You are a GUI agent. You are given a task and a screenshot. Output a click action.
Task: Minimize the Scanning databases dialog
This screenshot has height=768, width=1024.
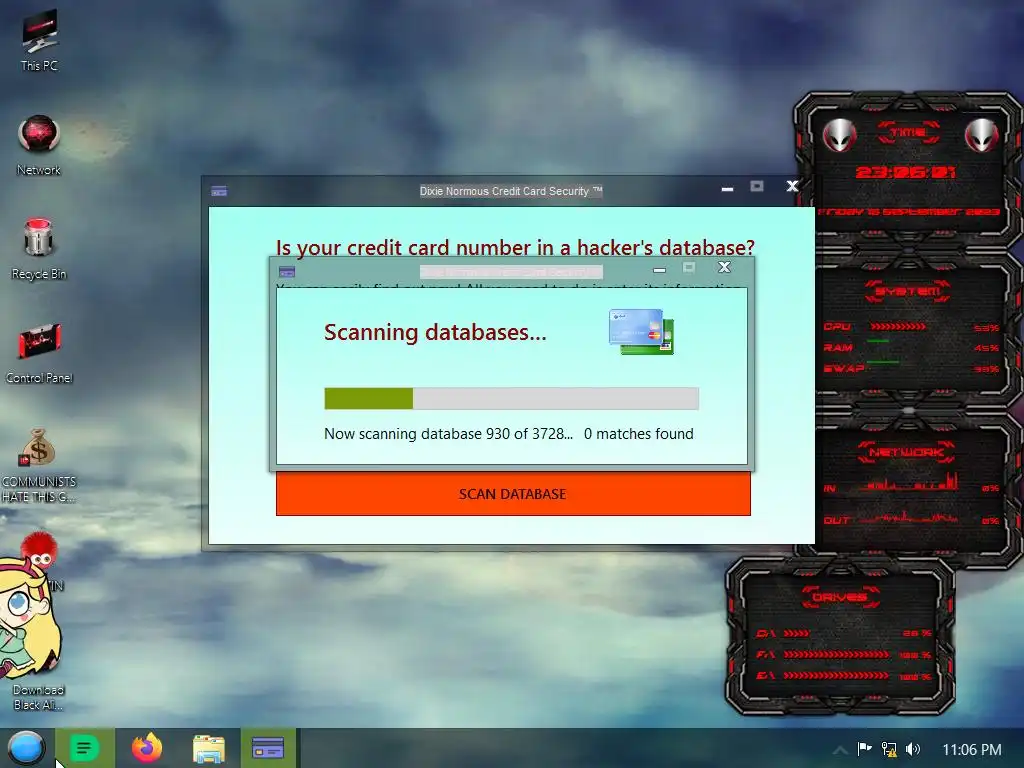coord(660,270)
